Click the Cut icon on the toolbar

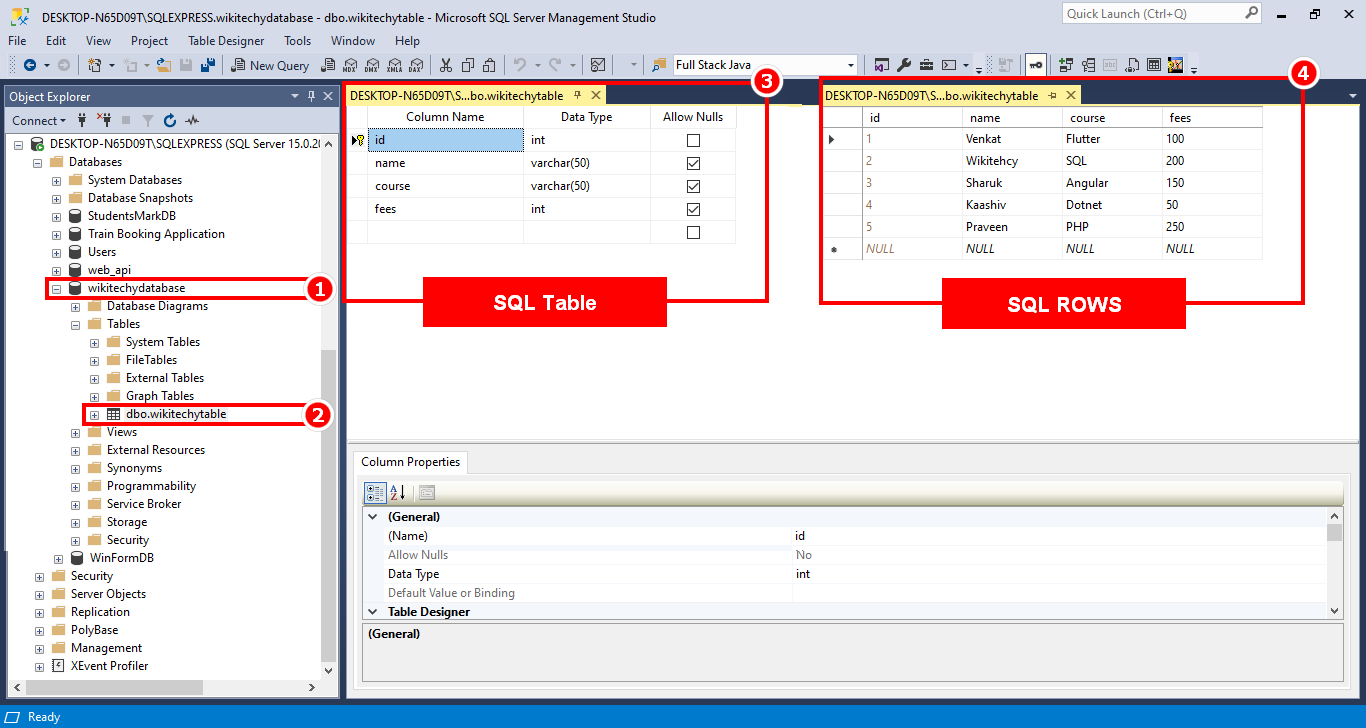(446, 65)
